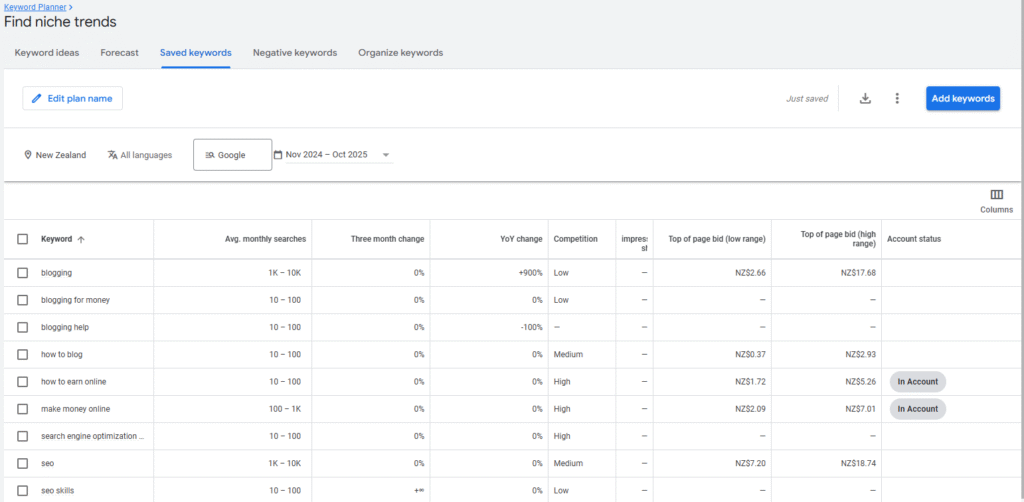Follow the Keyword Planner breadcrumb link
The height and width of the screenshot is (502, 1024).
35,7
